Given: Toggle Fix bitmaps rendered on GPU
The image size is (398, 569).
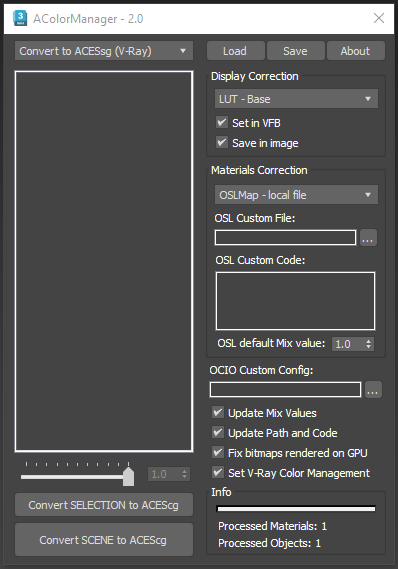Looking at the screenshot, I should point(218,452).
